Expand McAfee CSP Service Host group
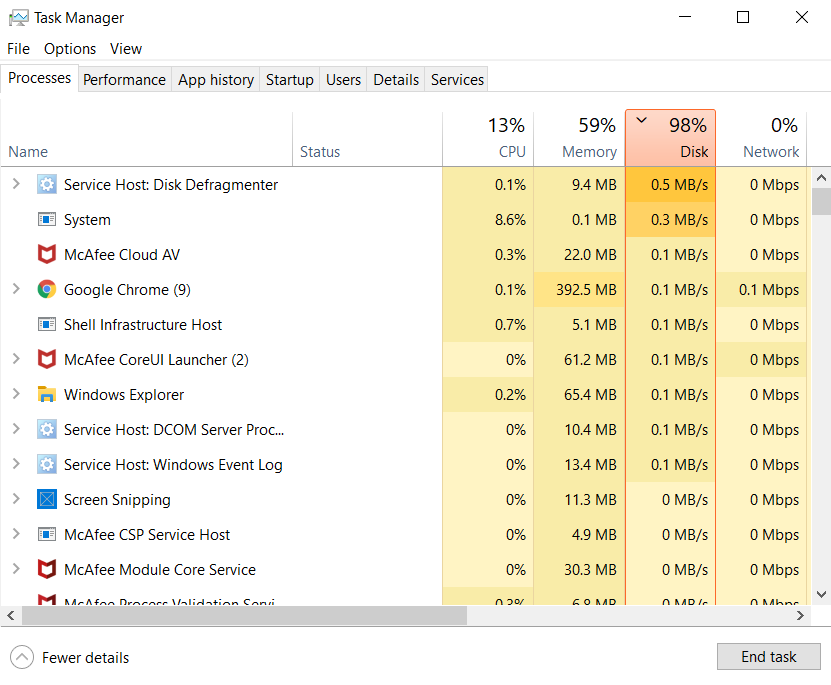This screenshot has height=685, width=831. 16,533
